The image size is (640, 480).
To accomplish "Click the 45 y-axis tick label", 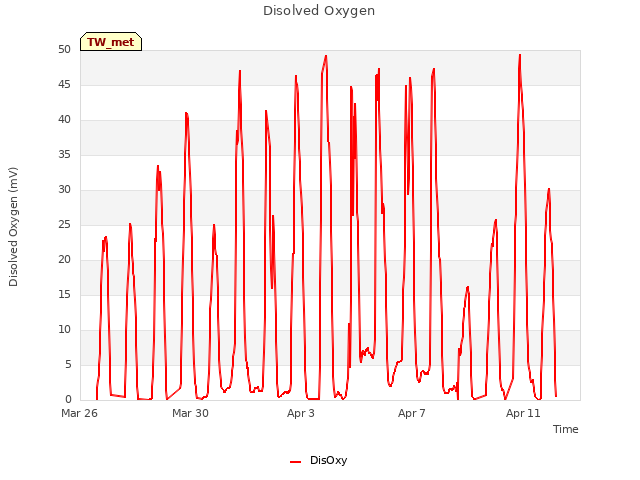I will 64,84.
